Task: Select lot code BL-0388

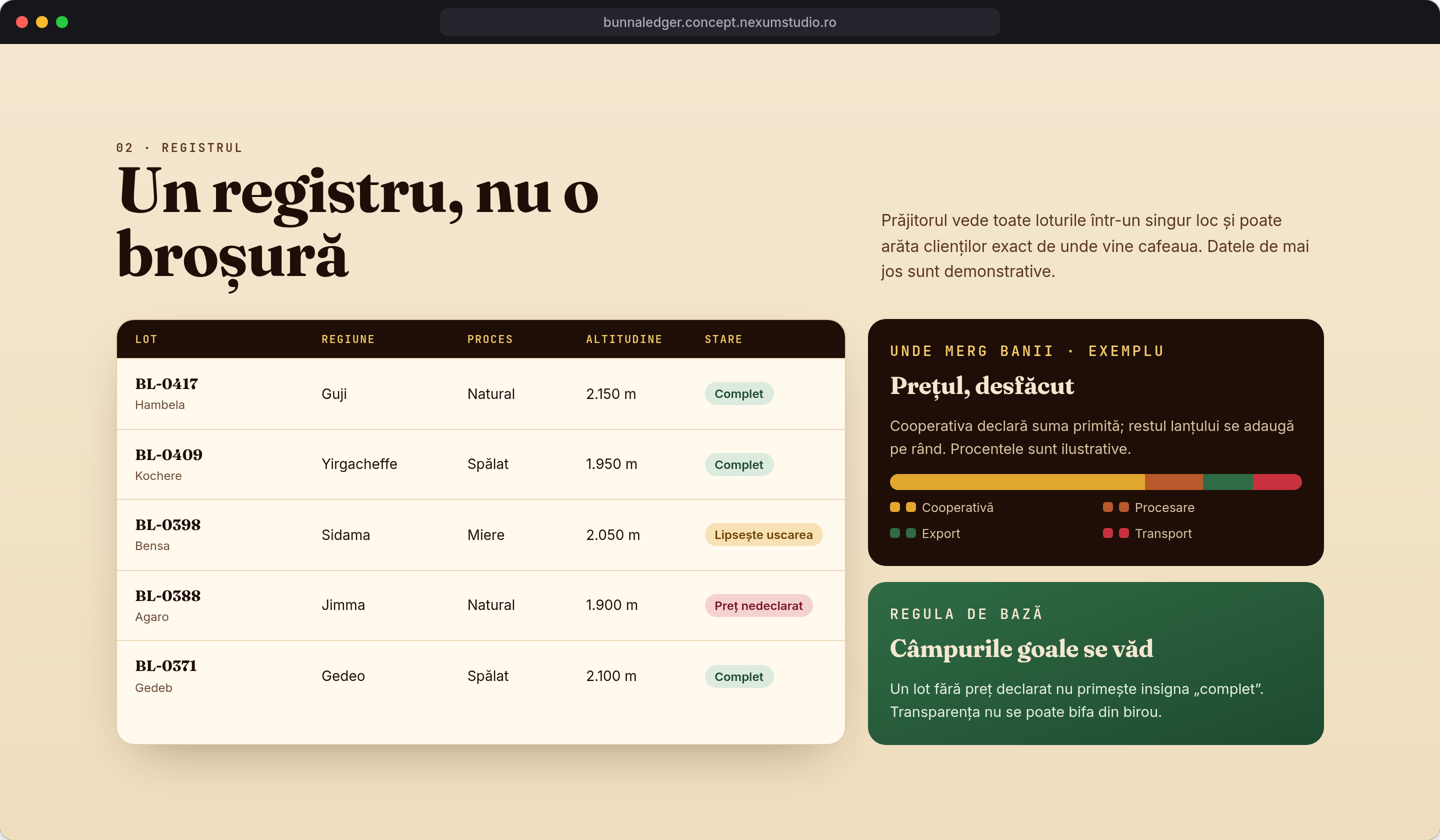Action: click(168, 596)
